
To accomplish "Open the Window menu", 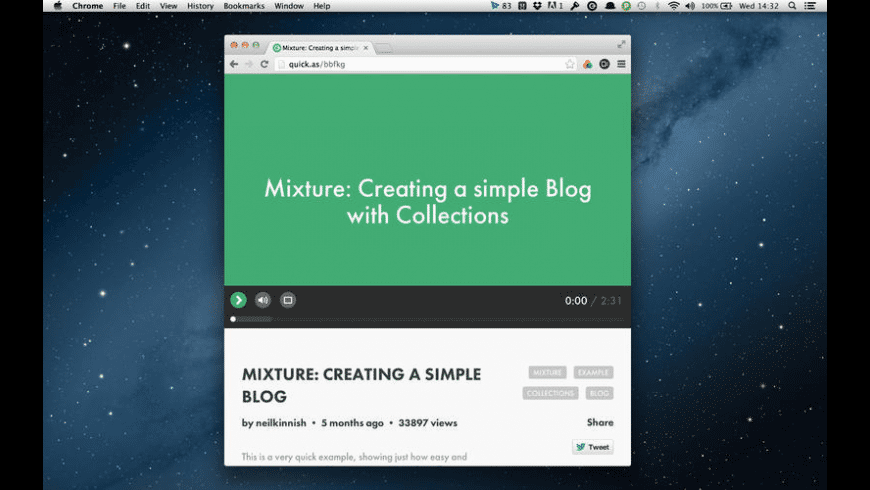I will click(289, 6).
